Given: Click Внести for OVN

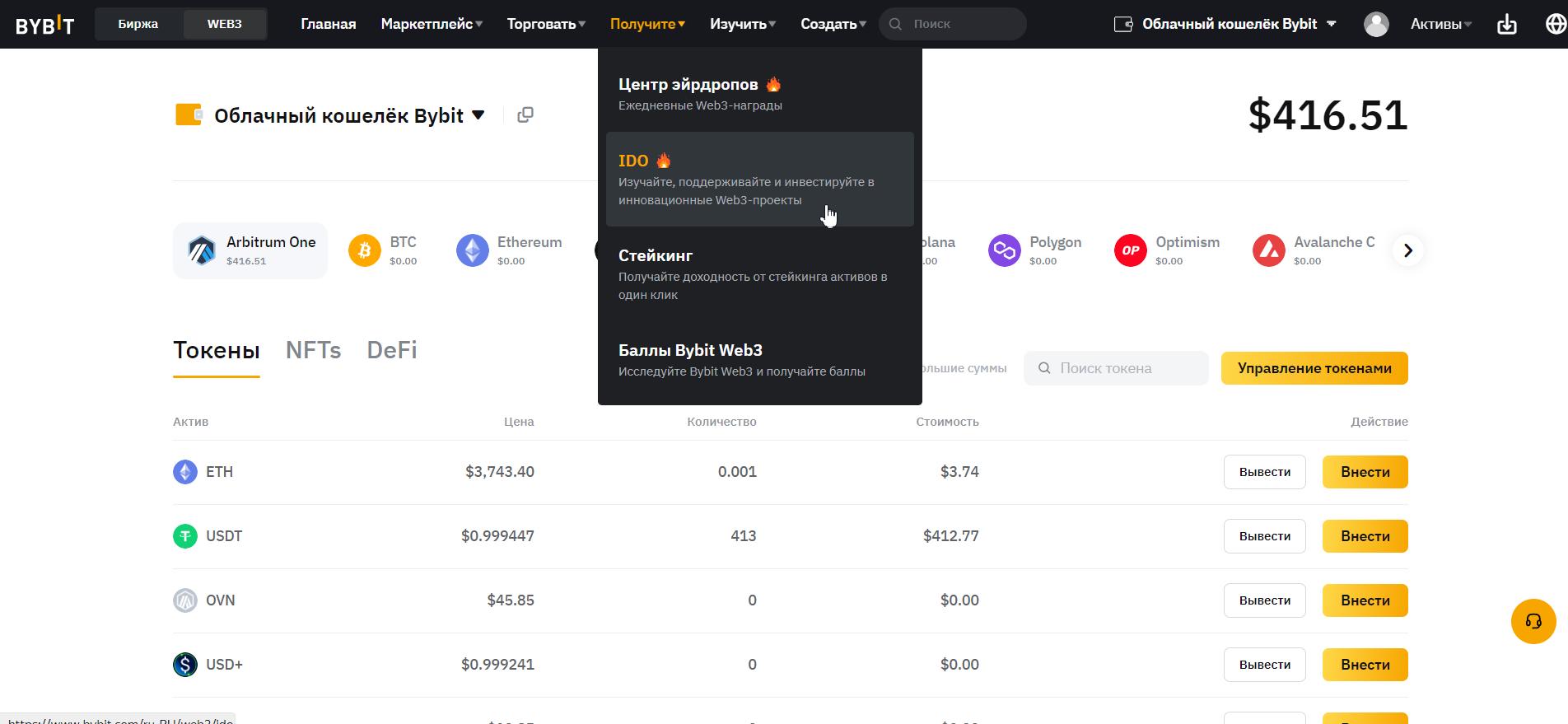Looking at the screenshot, I should click(x=1365, y=600).
